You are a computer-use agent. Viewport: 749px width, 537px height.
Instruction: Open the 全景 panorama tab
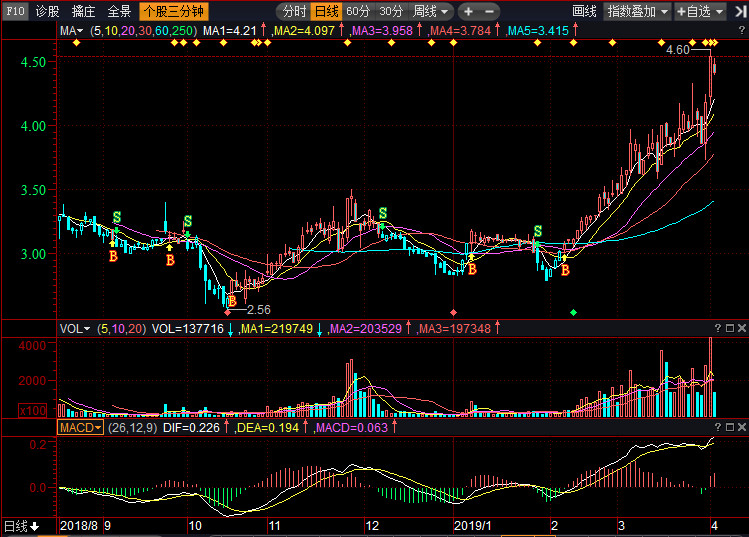[x=119, y=11]
